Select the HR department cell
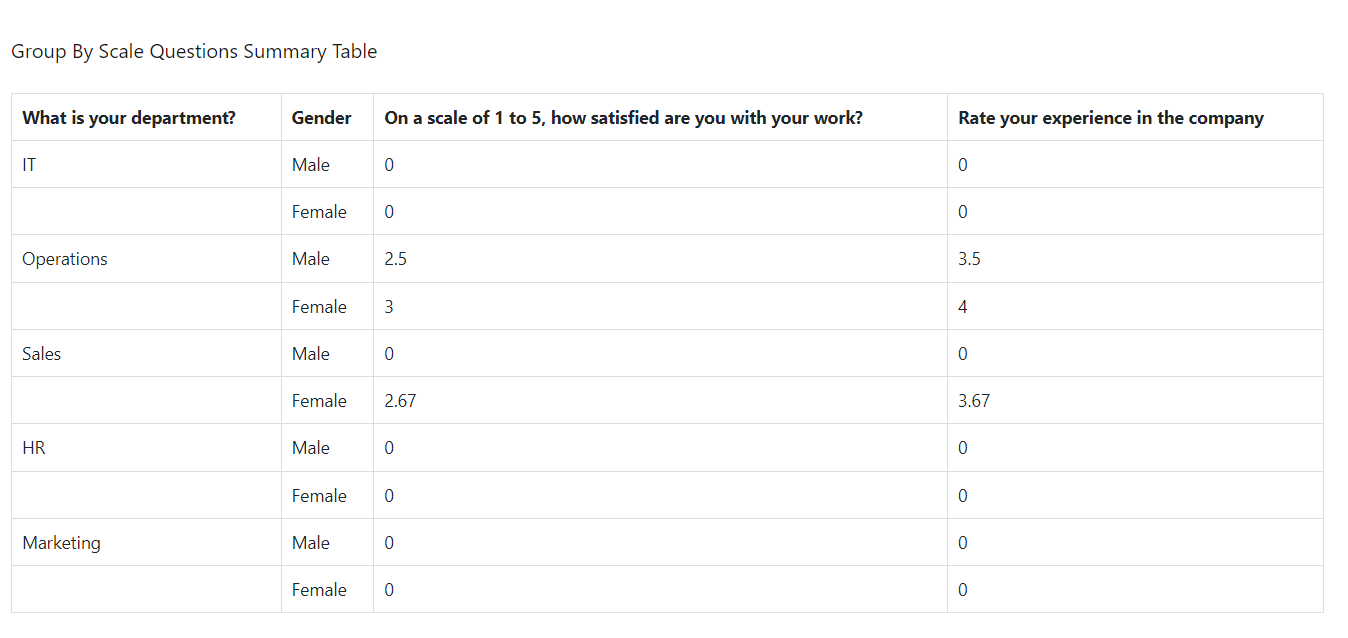1348x638 pixels. [x=34, y=448]
